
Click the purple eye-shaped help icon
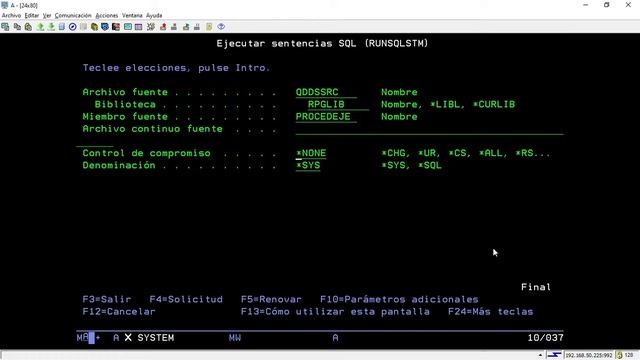pyautogui.click(x=221, y=27)
